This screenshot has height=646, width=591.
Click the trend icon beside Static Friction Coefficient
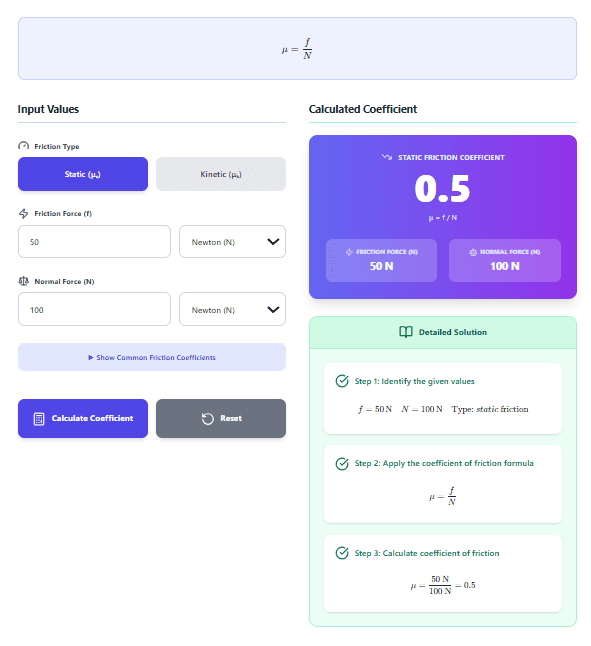(387, 157)
